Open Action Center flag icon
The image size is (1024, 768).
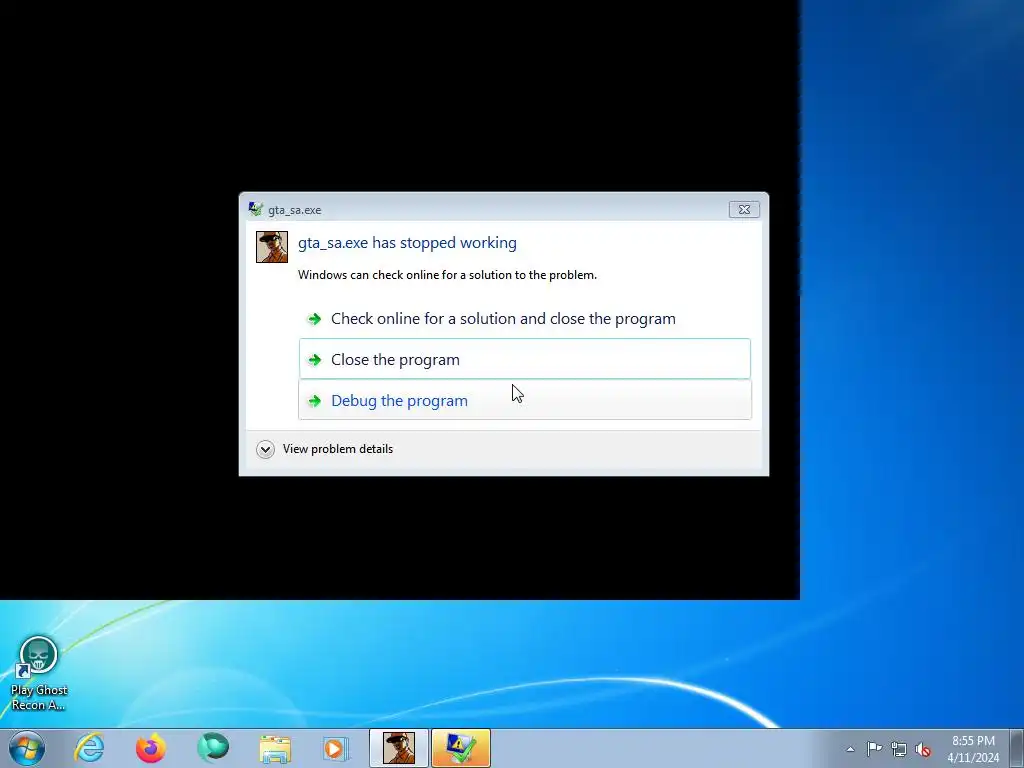point(874,749)
